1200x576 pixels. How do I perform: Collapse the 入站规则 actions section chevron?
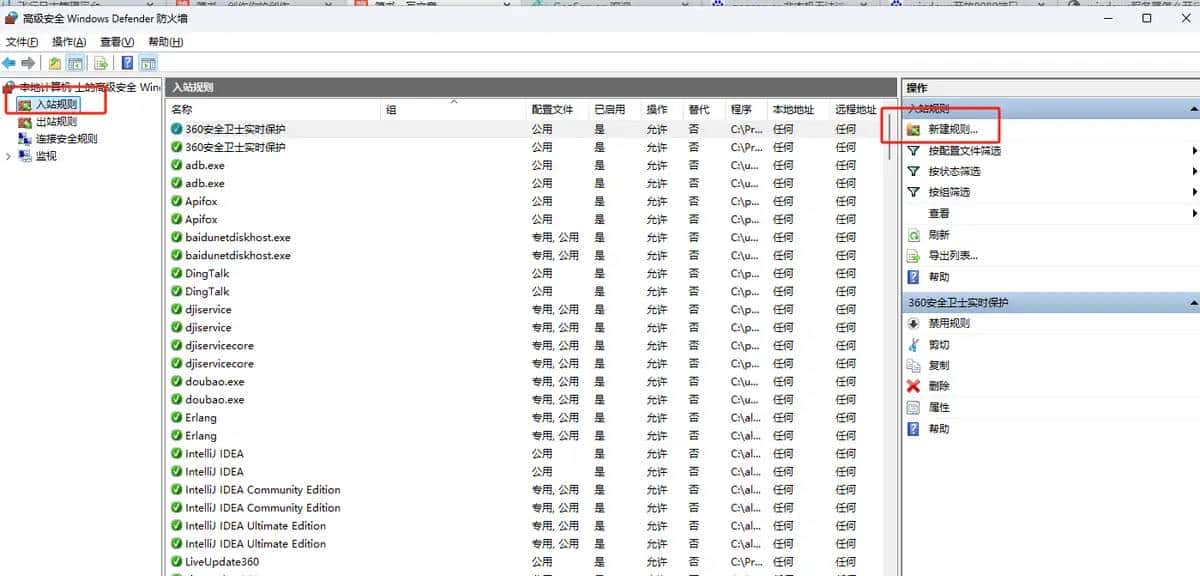point(1193,108)
